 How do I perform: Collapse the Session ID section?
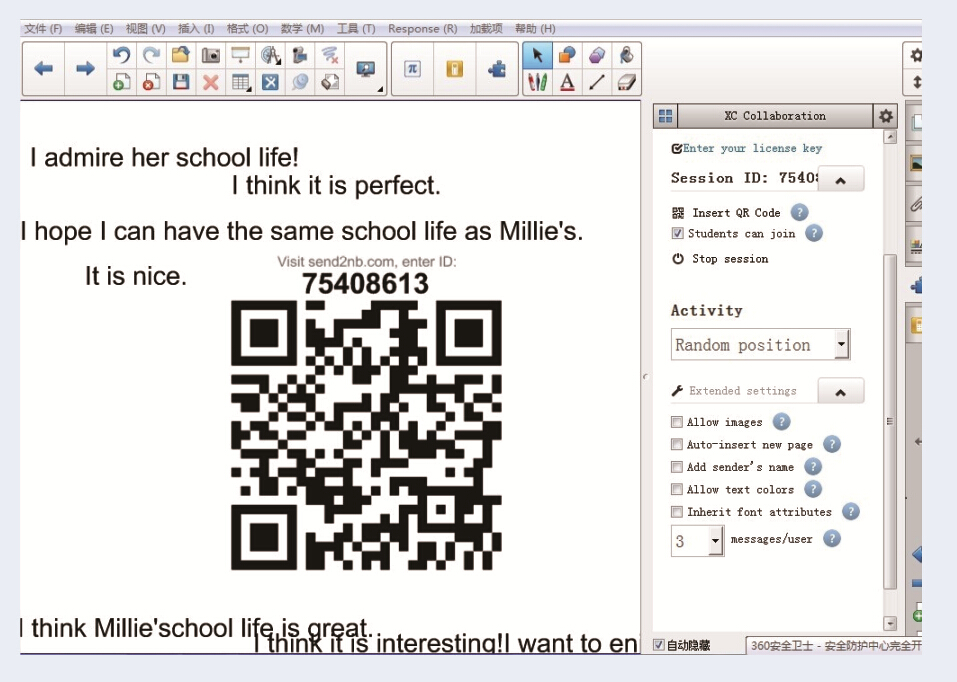point(840,180)
